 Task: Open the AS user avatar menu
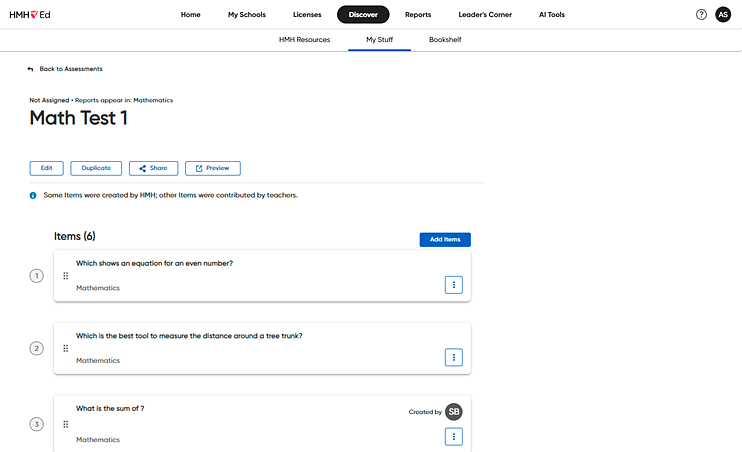(x=723, y=15)
